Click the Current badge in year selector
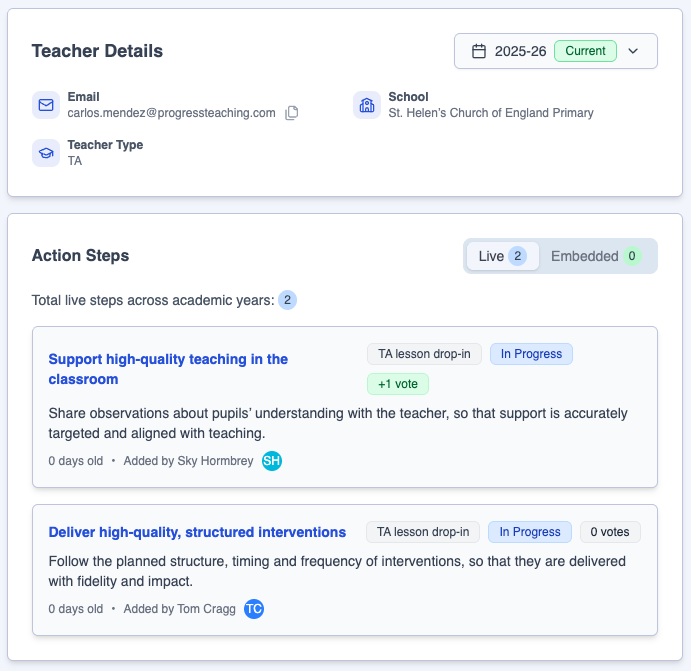 coord(585,51)
